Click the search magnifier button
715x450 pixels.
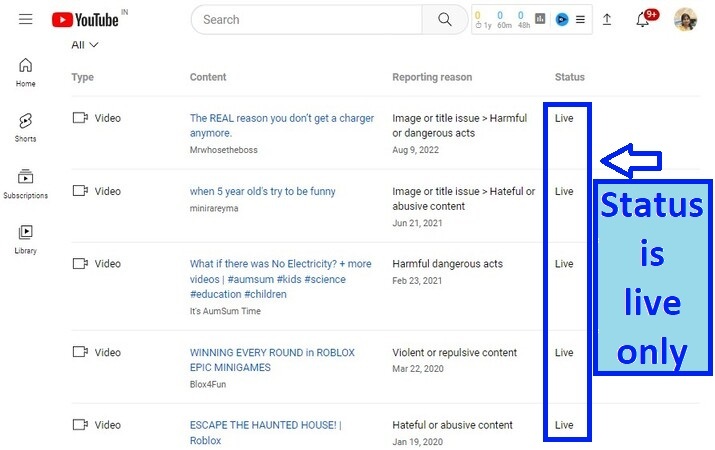click(443, 19)
